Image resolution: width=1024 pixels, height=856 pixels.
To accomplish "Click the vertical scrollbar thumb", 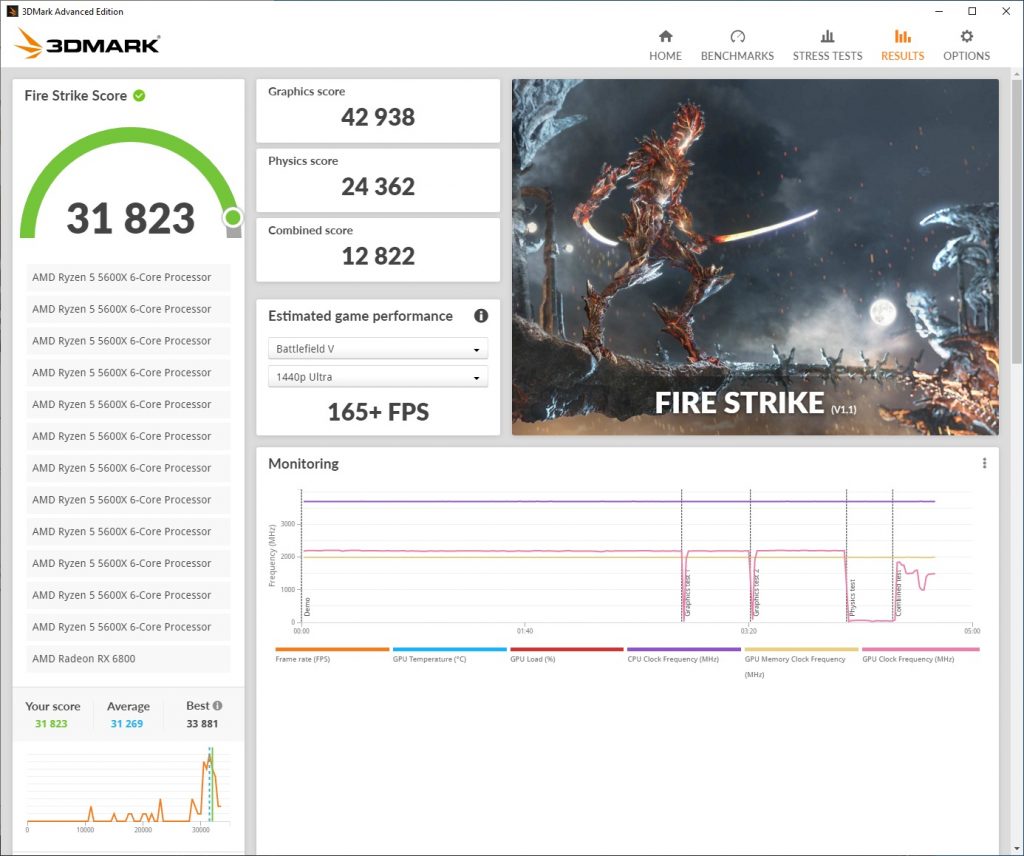I will point(1017,220).
